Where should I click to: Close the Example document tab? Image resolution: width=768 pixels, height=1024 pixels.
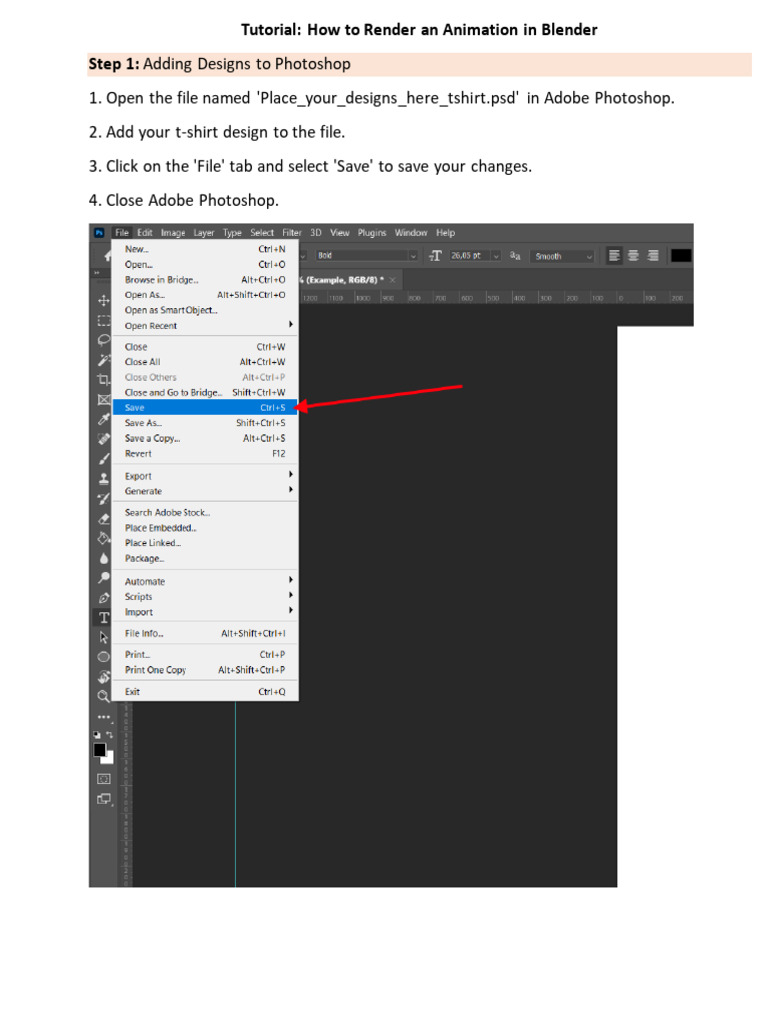[392, 280]
